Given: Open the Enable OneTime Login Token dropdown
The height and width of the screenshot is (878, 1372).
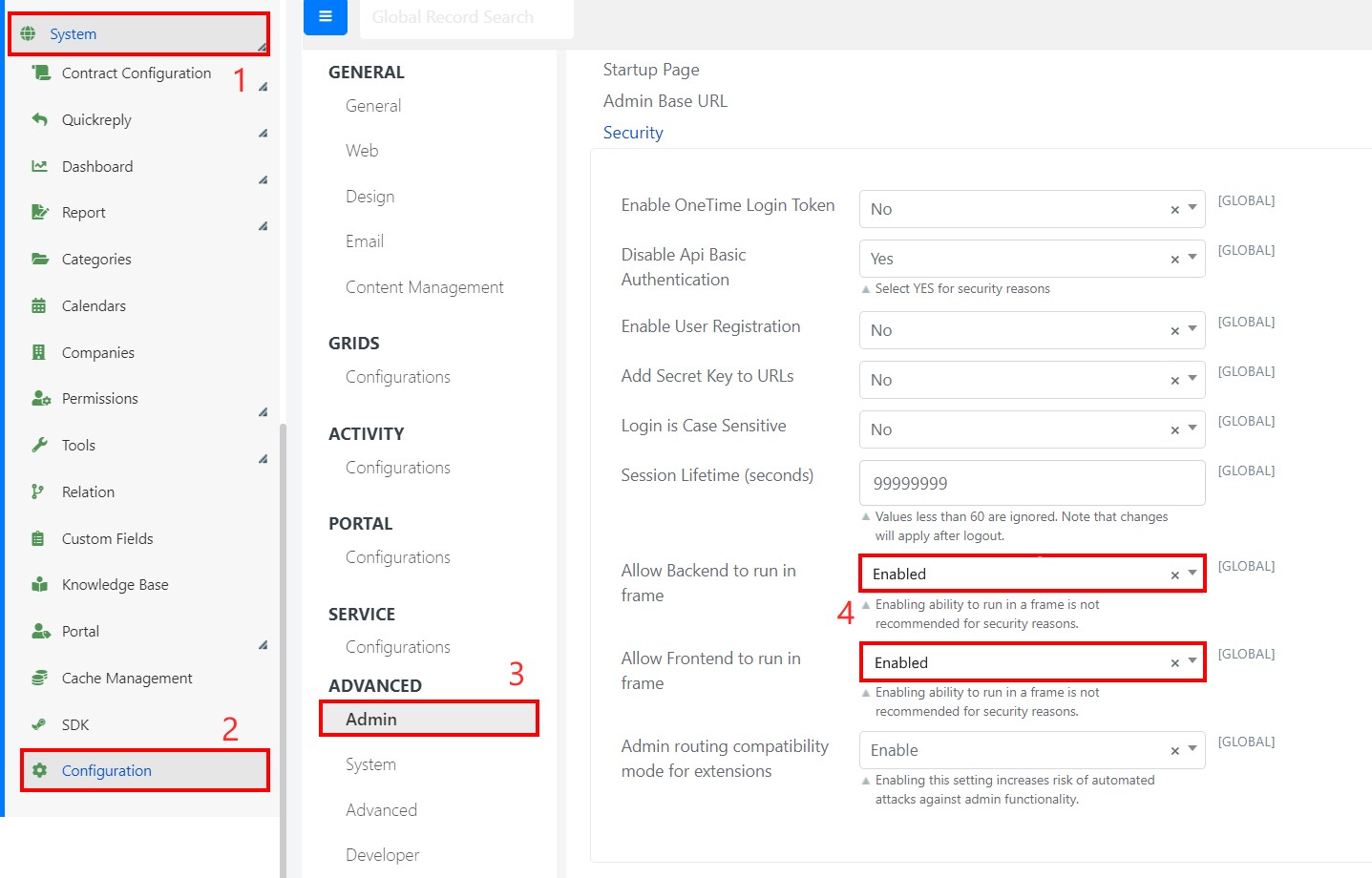Looking at the screenshot, I should (1193, 208).
